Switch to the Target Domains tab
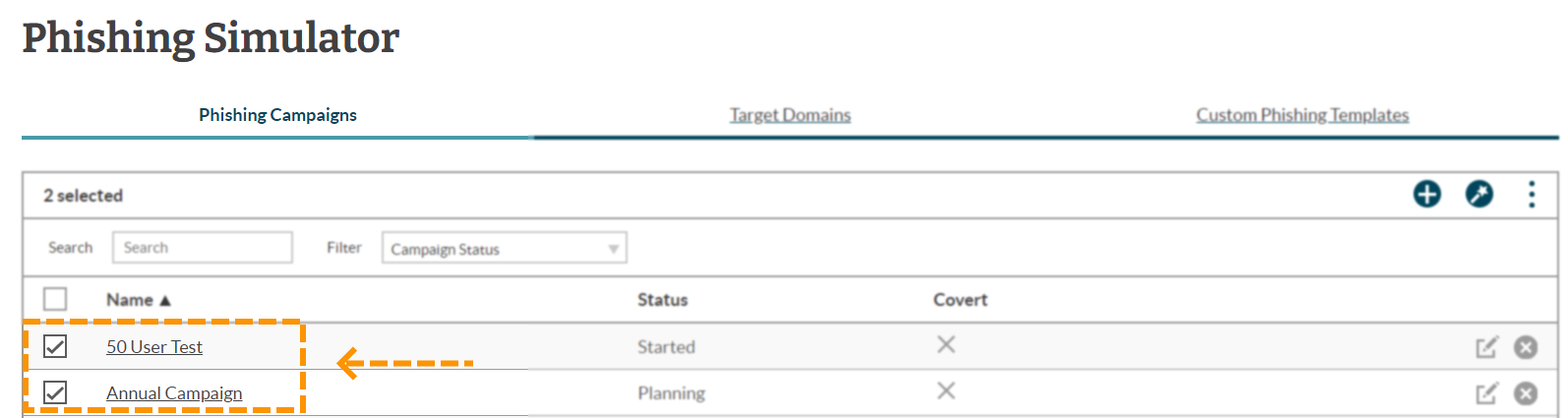1568x418 pixels. (x=790, y=115)
